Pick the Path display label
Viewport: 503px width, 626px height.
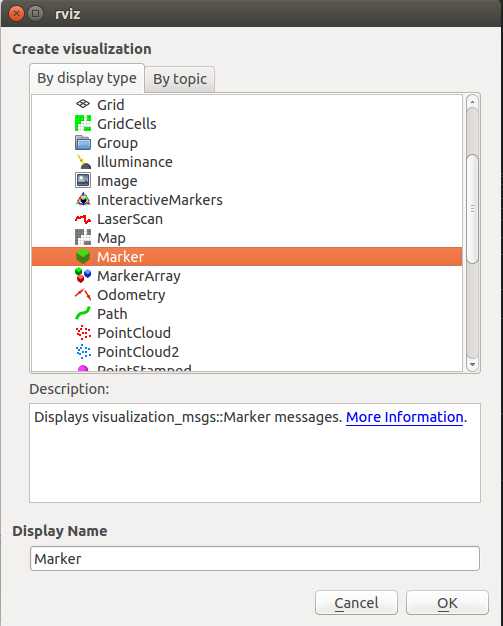point(112,314)
